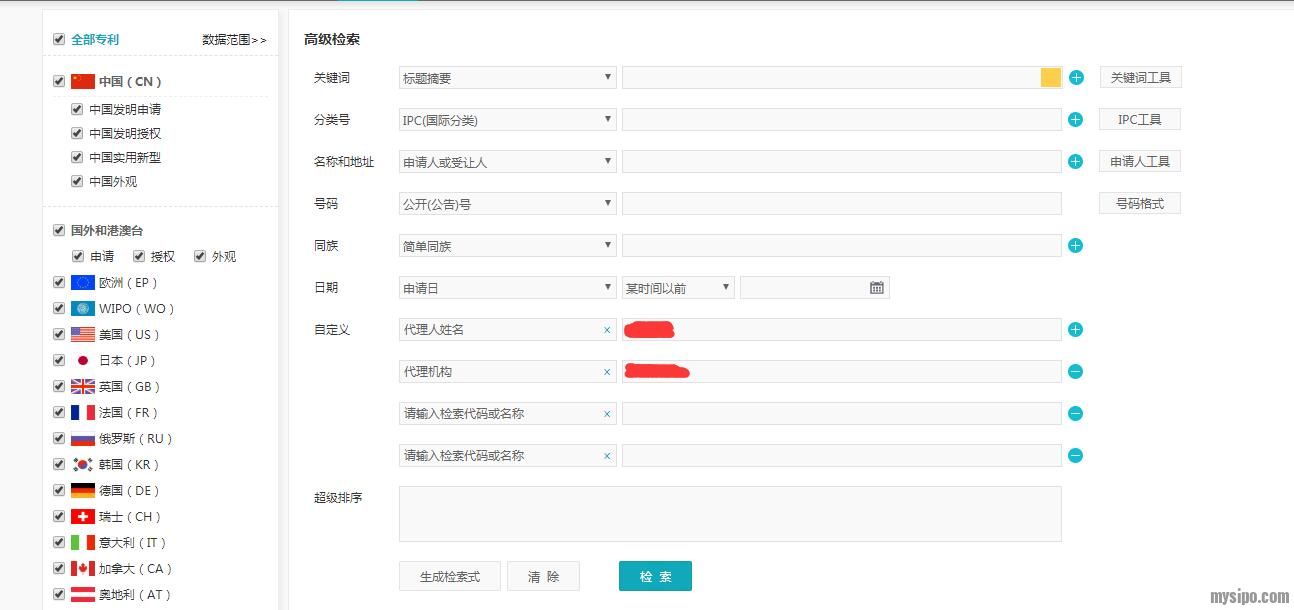Open the 公开(公告)号 number type dropdown
The width and height of the screenshot is (1294, 610).
click(x=507, y=204)
